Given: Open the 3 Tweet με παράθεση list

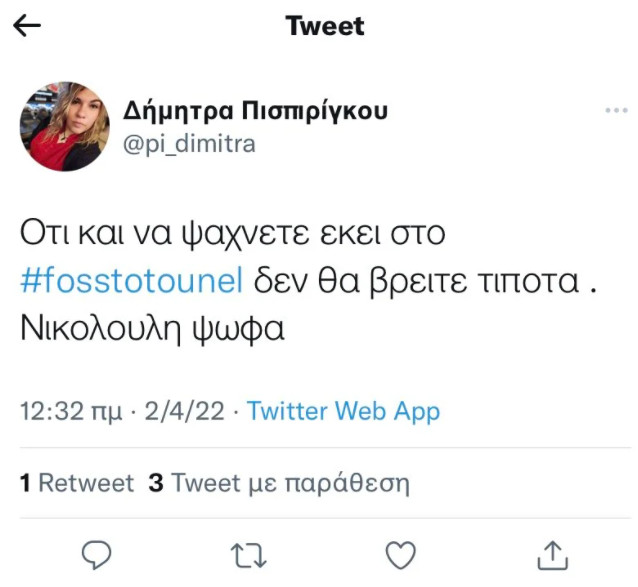Looking at the screenshot, I should coord(279,483).
